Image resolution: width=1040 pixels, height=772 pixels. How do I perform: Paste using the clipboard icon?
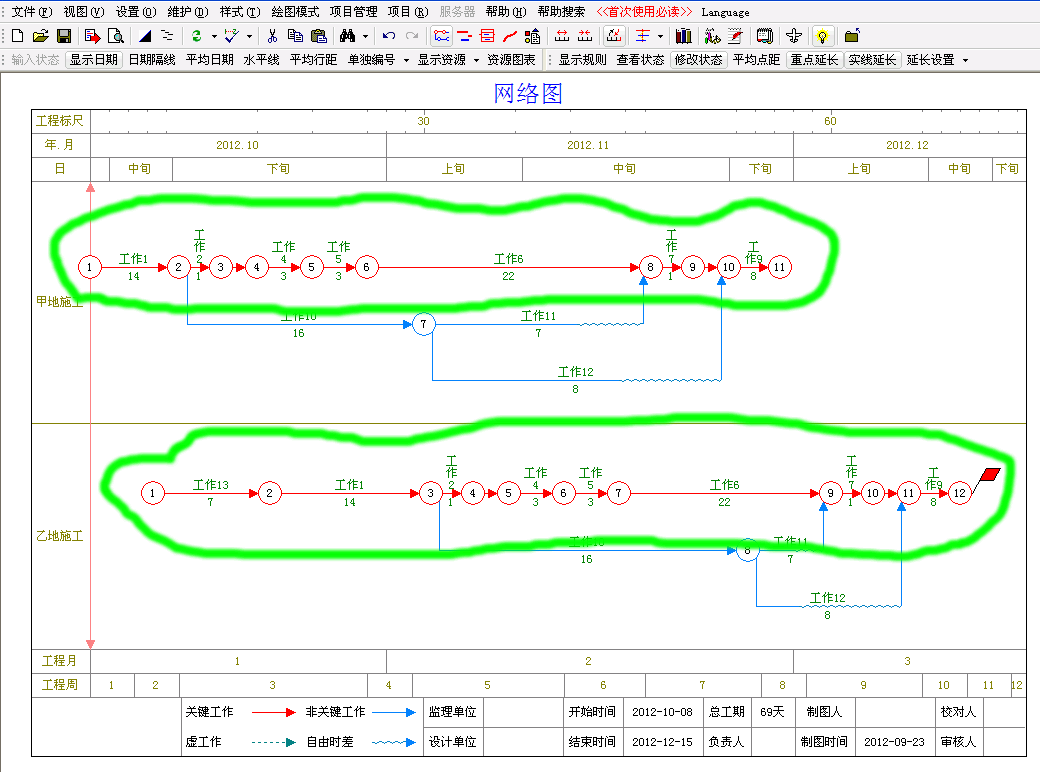coord(318,36)
